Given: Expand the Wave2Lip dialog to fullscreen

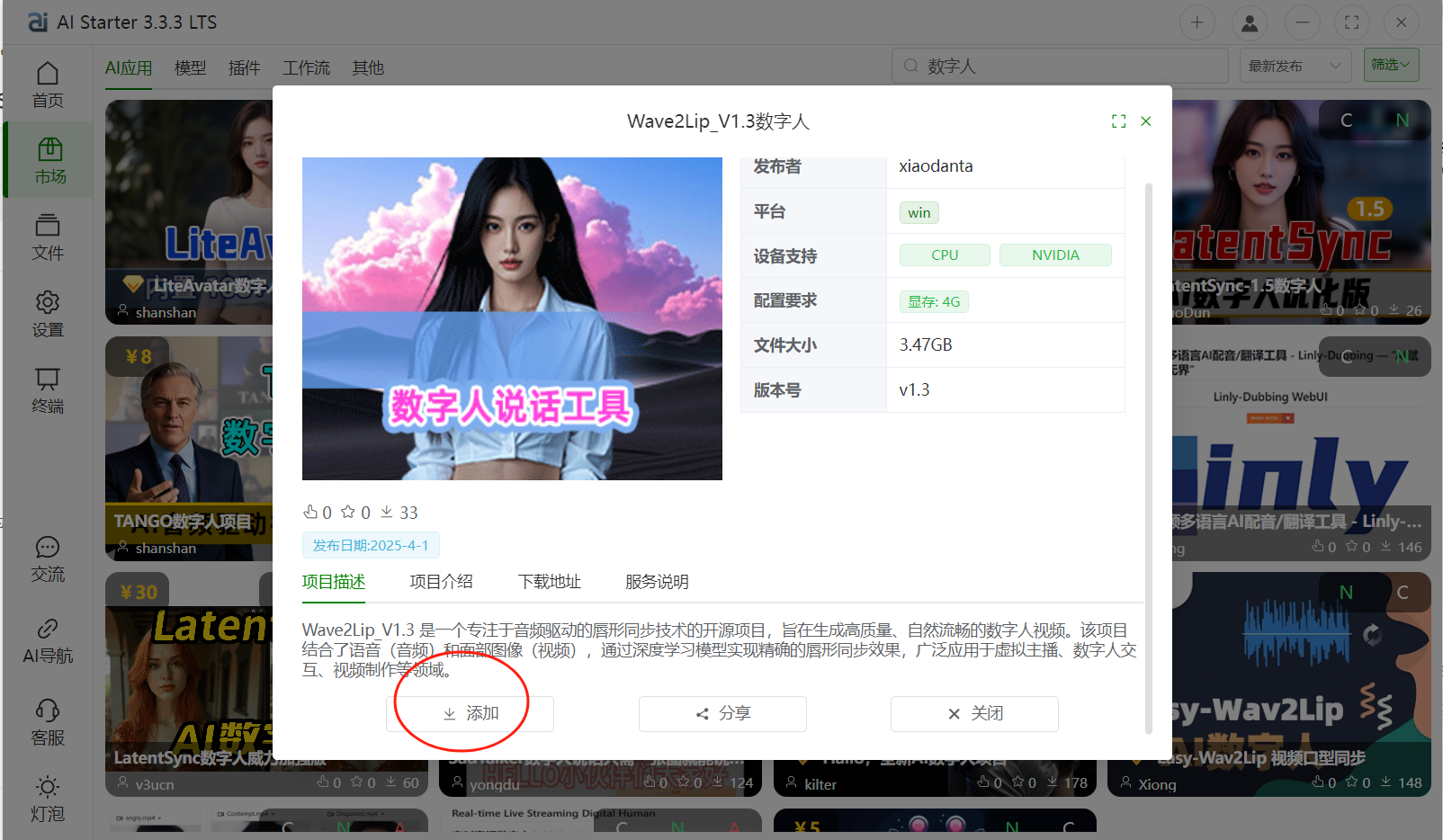Looking at the screenshot, I should point(1118,121).
